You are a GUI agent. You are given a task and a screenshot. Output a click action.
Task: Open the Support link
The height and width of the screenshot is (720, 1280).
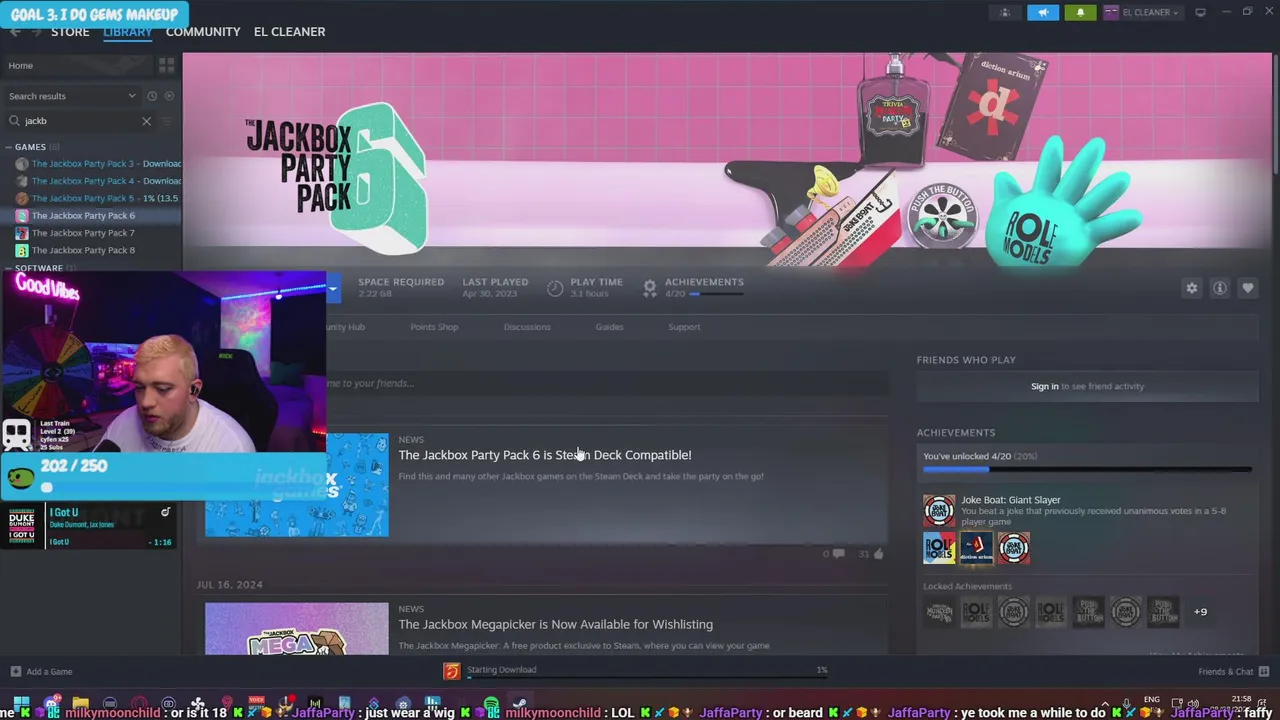[684, 327]
